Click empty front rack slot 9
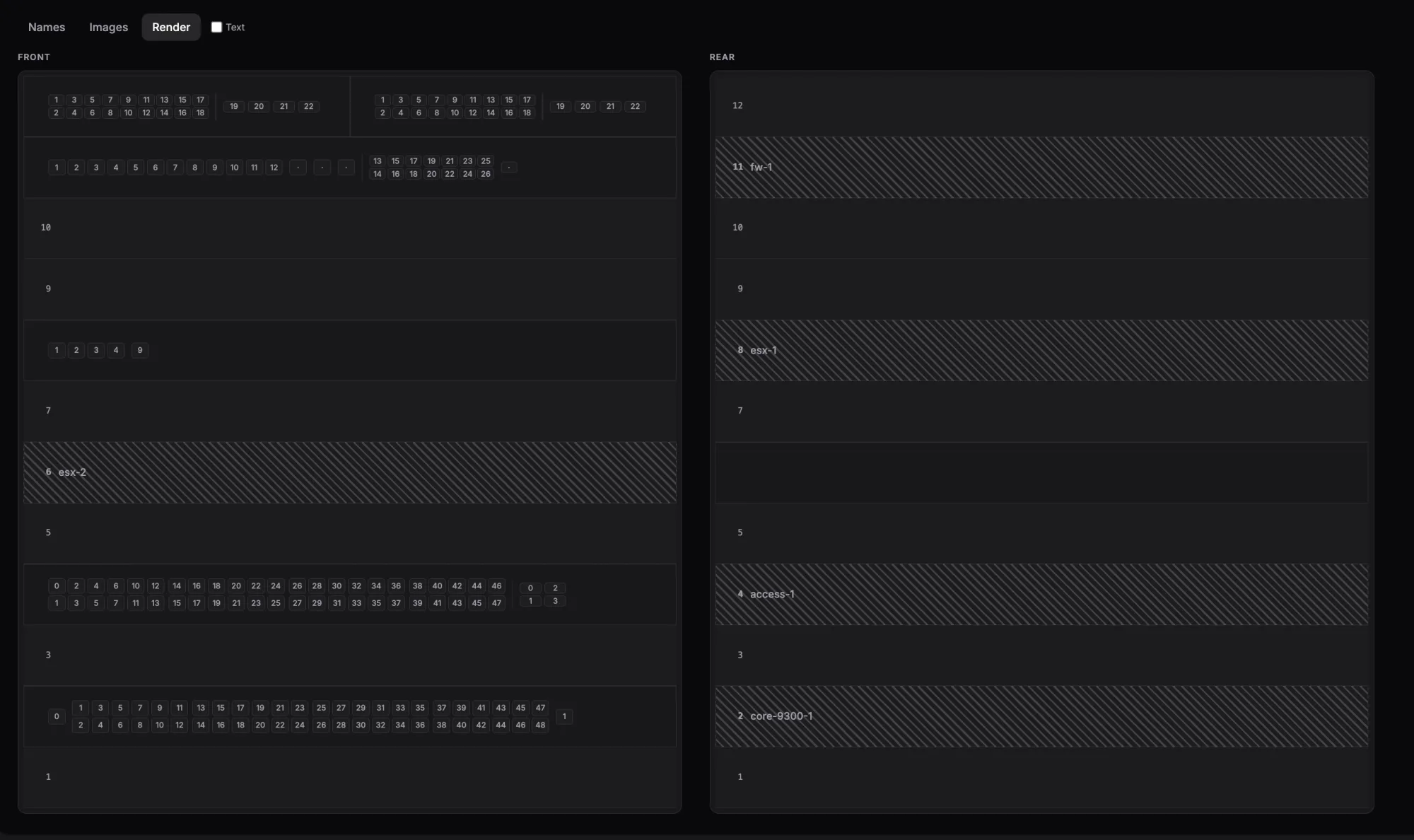The image size is (1414, 840). 350,289
